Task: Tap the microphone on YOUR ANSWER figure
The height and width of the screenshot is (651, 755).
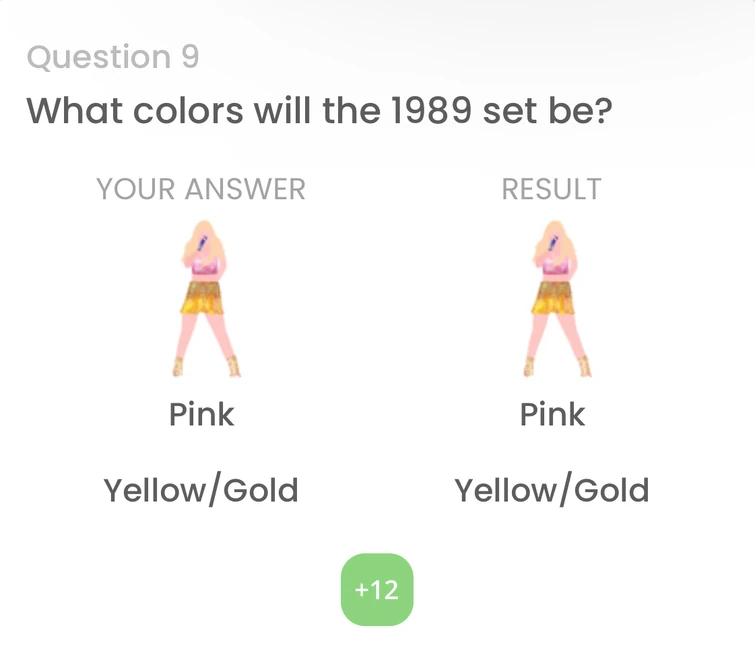Action: (200, 243)
